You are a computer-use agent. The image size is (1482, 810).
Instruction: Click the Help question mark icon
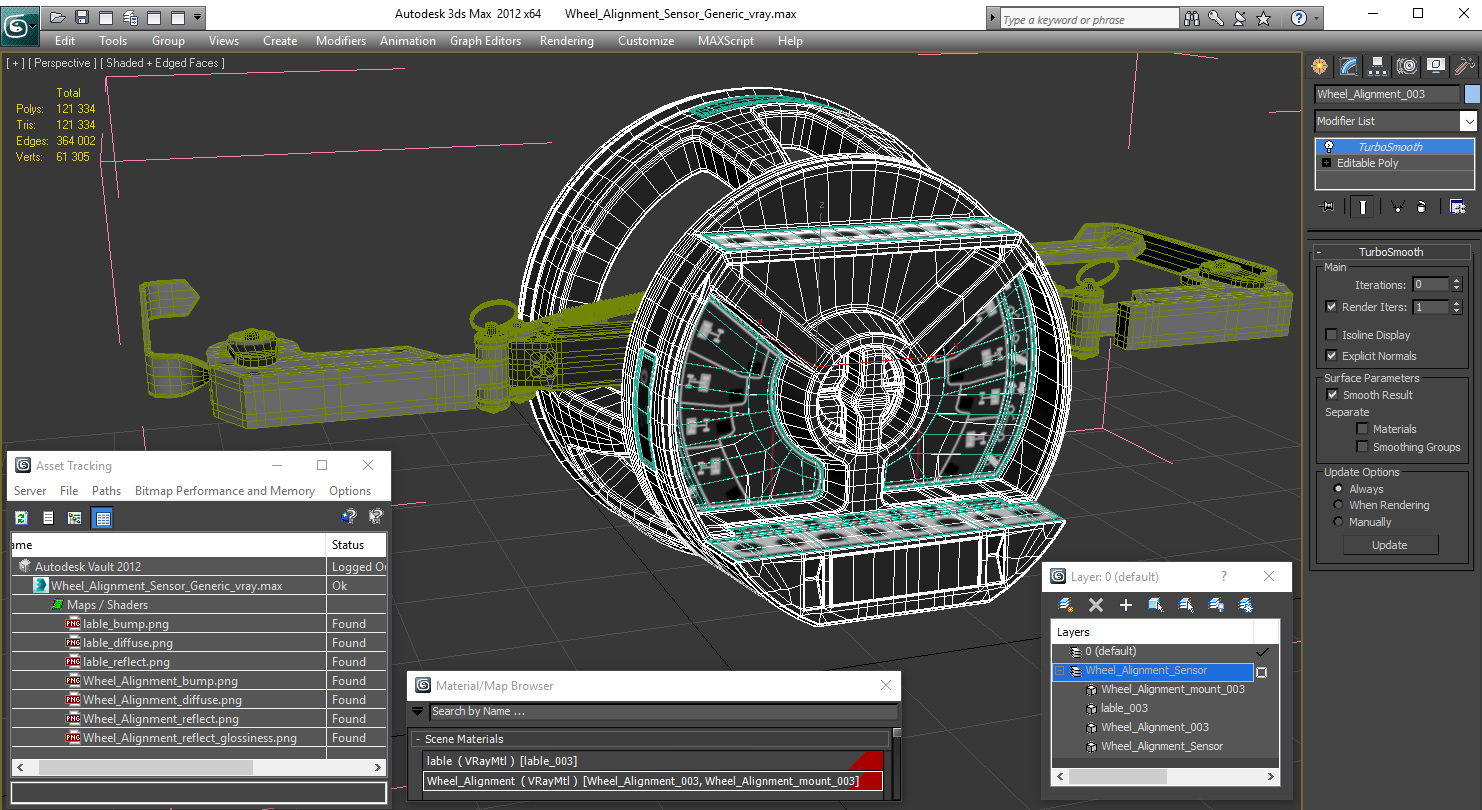1298,18
